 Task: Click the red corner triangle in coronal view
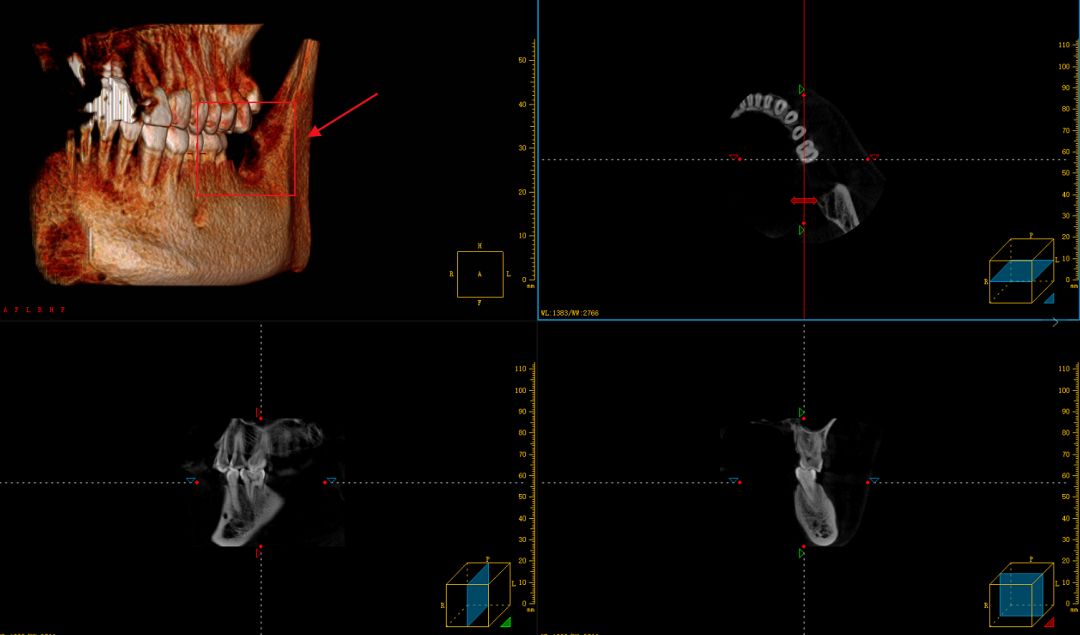[x=1050, y=622]
